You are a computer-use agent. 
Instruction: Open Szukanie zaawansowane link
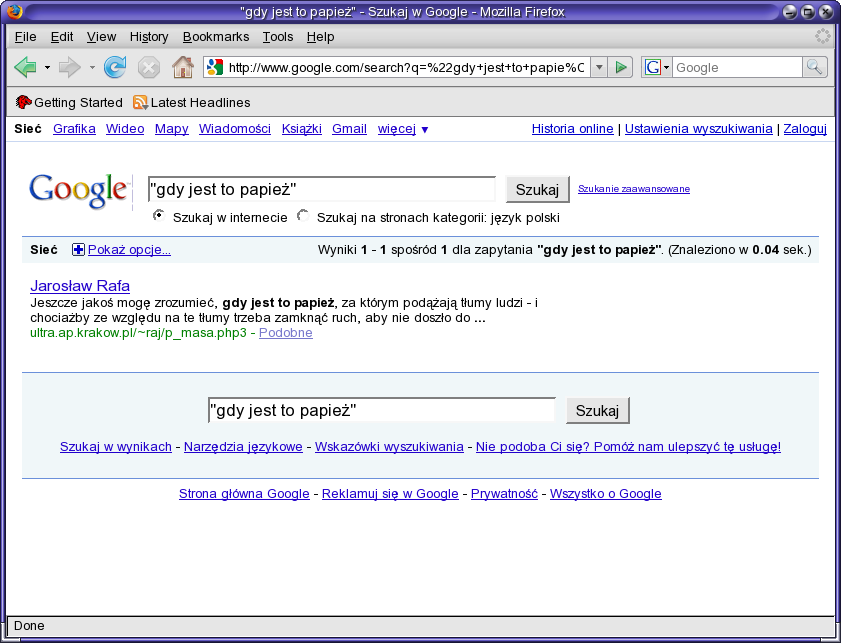[x=634, y=189]
